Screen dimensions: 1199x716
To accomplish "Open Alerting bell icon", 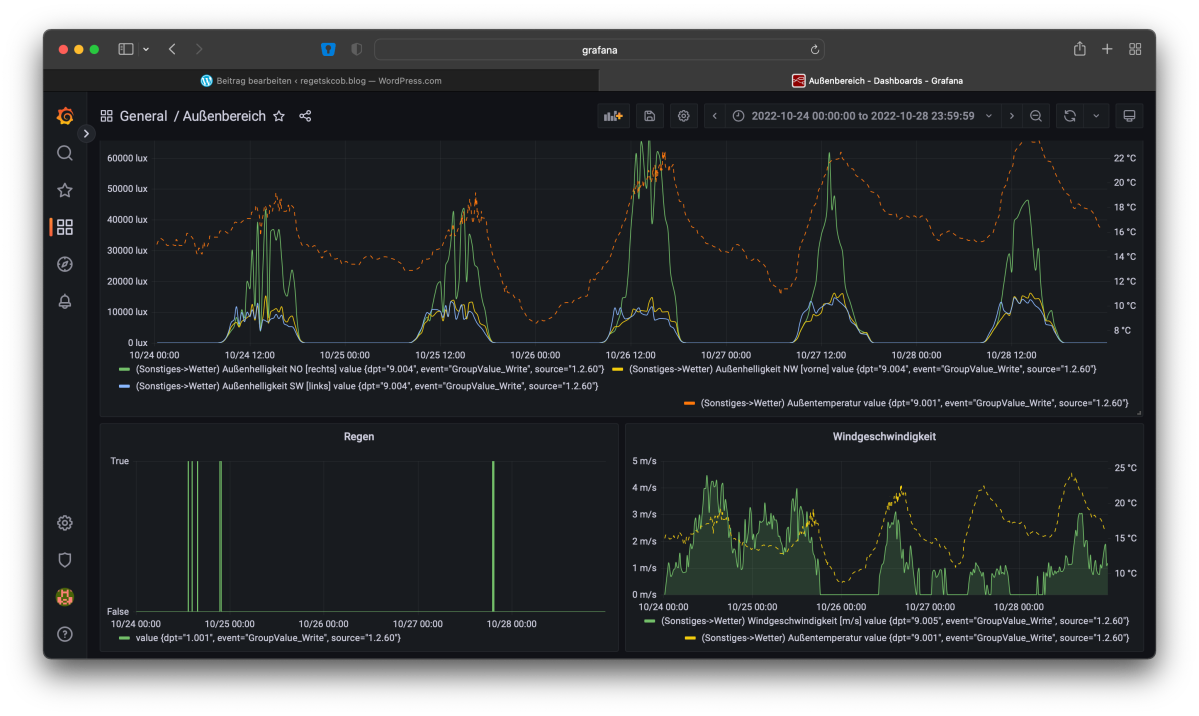I will 65,301.
